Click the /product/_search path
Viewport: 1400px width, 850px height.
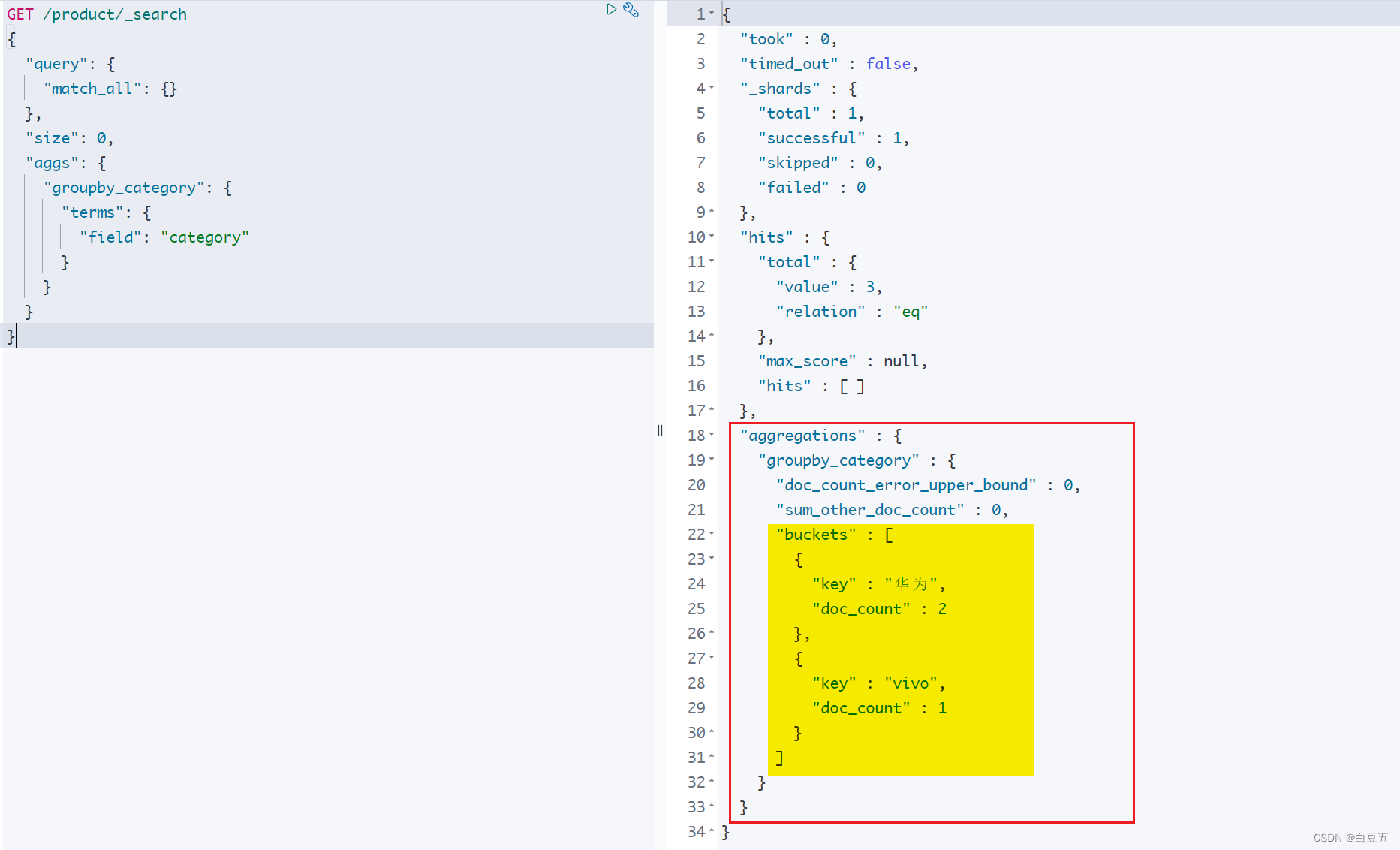[x=115, y=14]
